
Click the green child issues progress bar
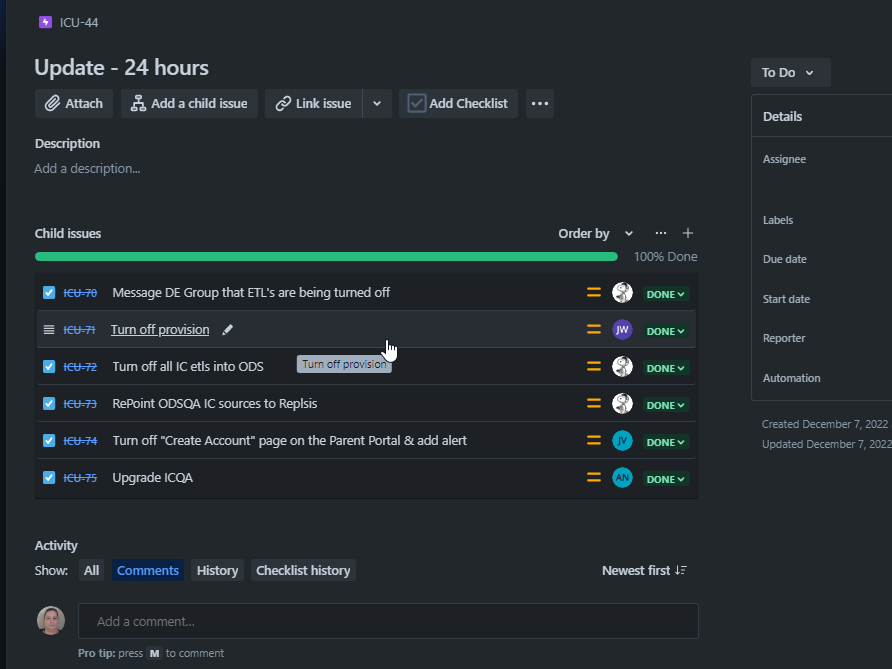point(326,257)
